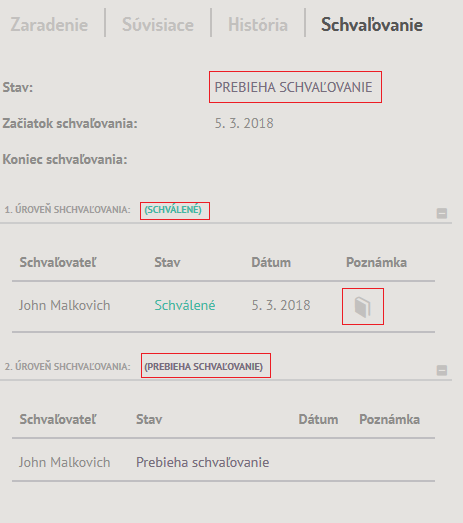Click the 5. 3. 2018 start date value
This screenshot has width=463, height=523.
click(x=244, y=123)
